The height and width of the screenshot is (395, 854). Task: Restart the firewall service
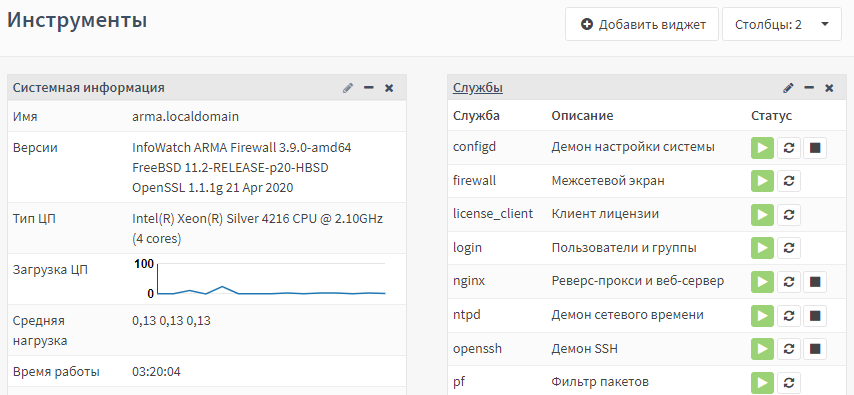click(789, 181)
